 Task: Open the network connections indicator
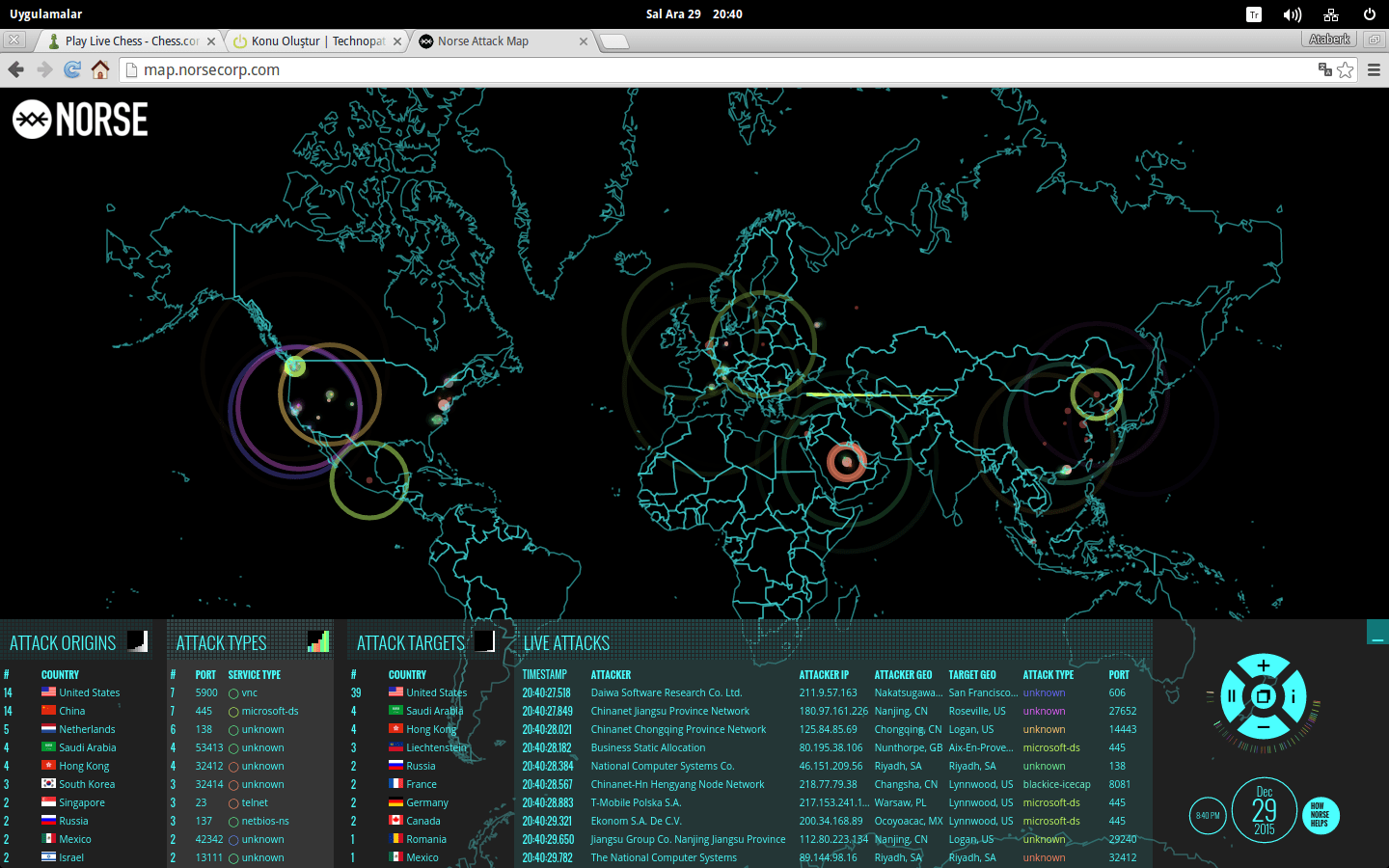[x=1331, y=14]
